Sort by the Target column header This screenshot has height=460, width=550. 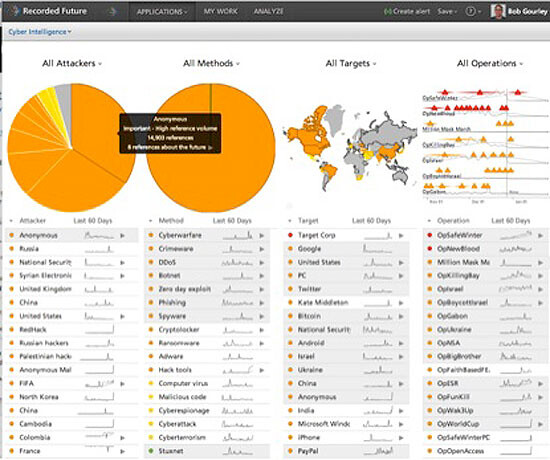[x=308, y=221]
